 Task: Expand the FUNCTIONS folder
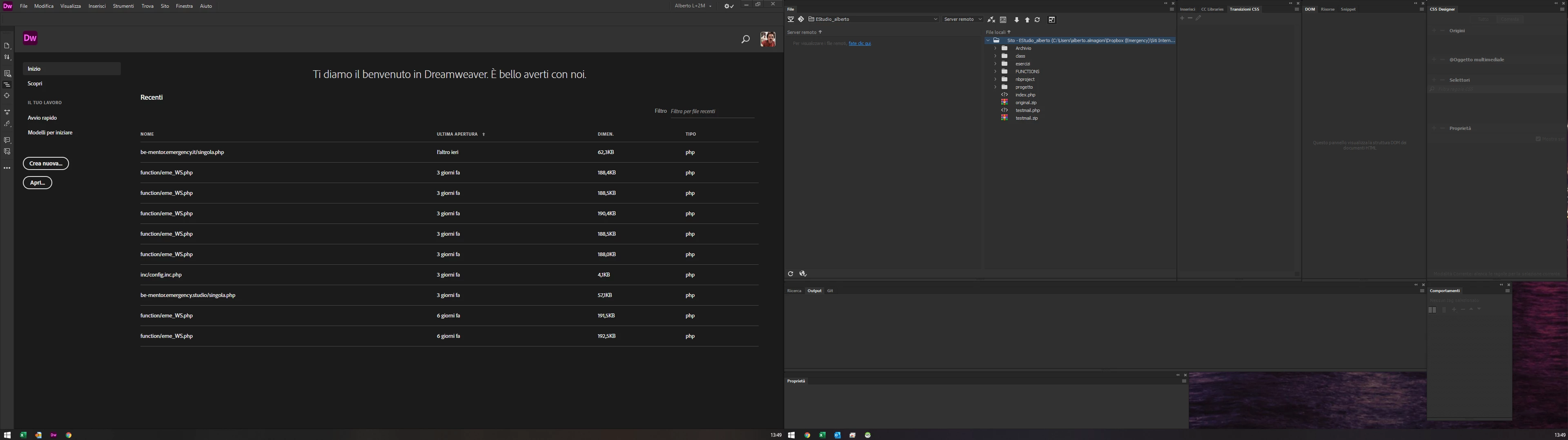pos(996,71)
